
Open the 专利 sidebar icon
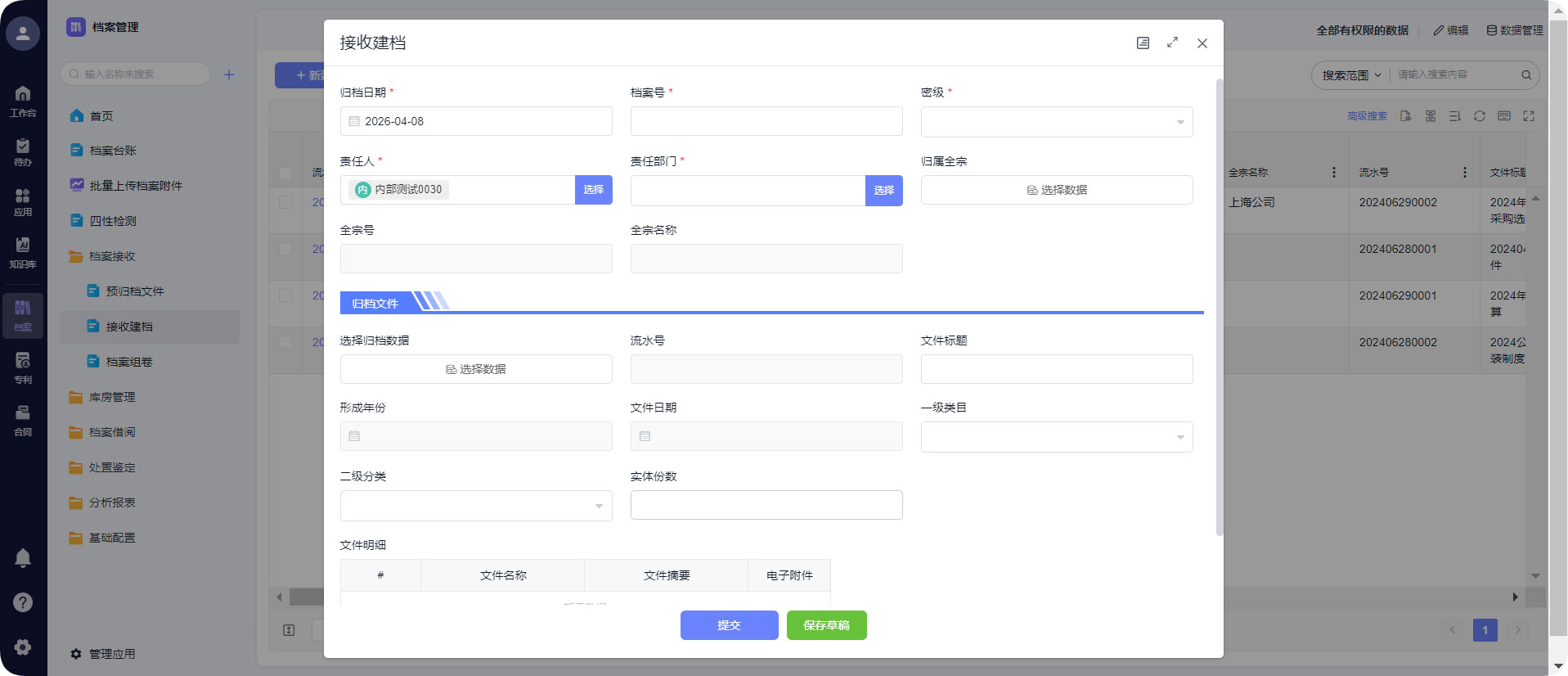(23, 367)
